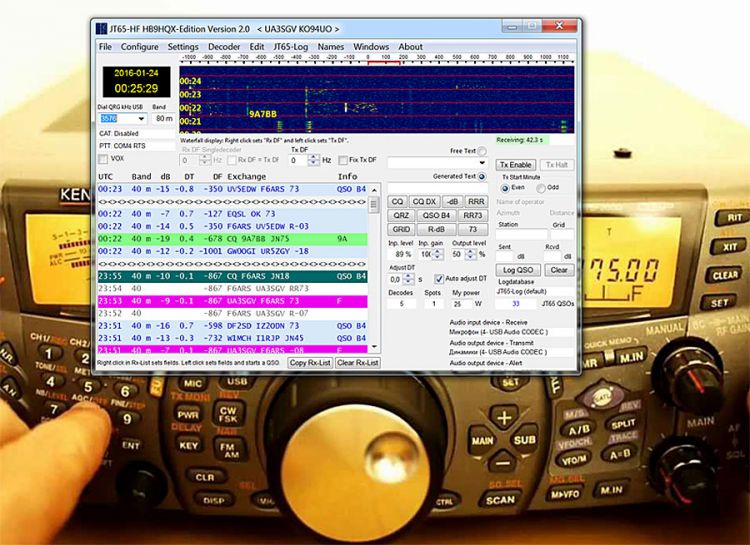Select the row UA3SGV F6ARS 73
The height and width of the screenshot is (545, 750).
click(x=232, y=301)
